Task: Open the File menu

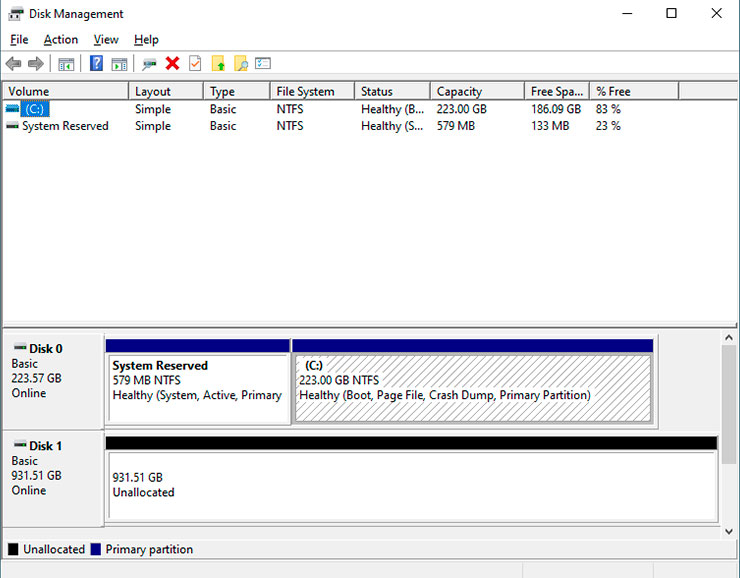Action: [x=19, y=40]
